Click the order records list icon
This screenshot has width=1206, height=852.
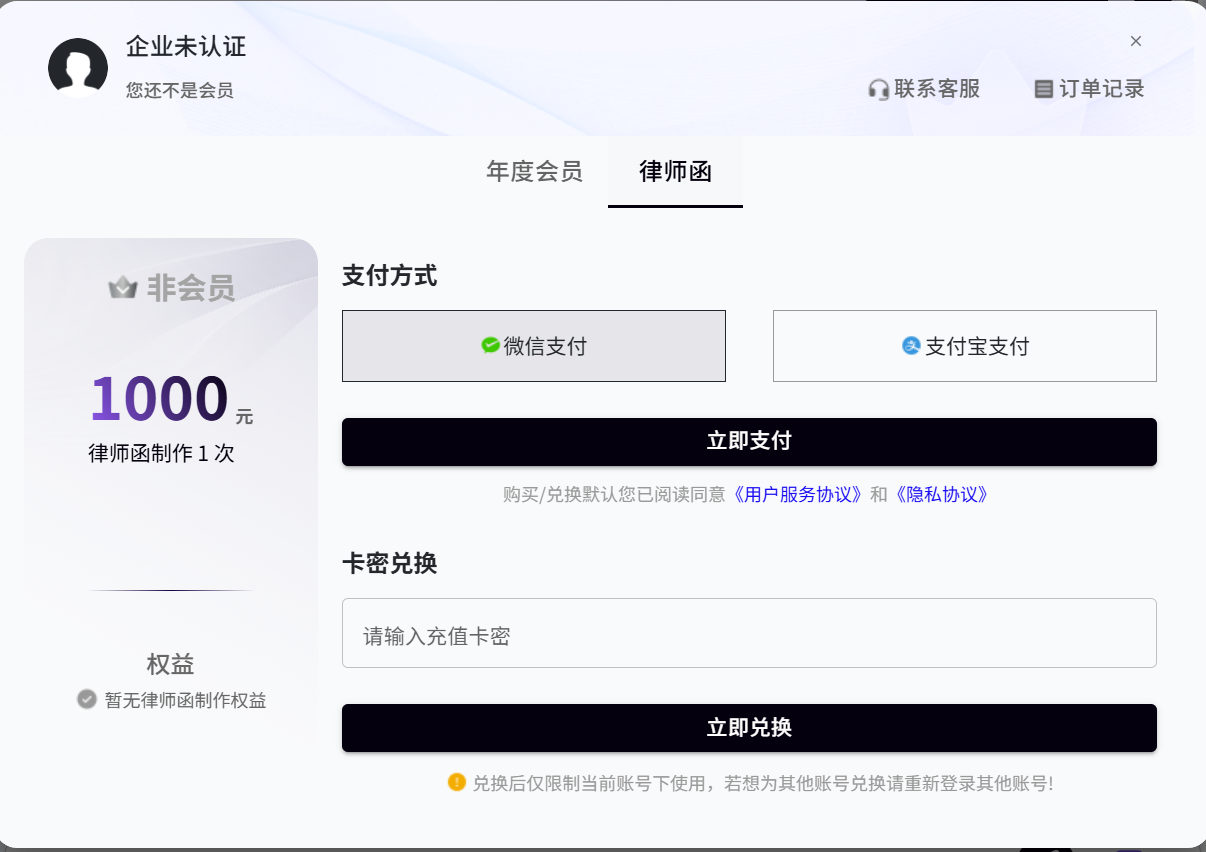coord(1043,90)
